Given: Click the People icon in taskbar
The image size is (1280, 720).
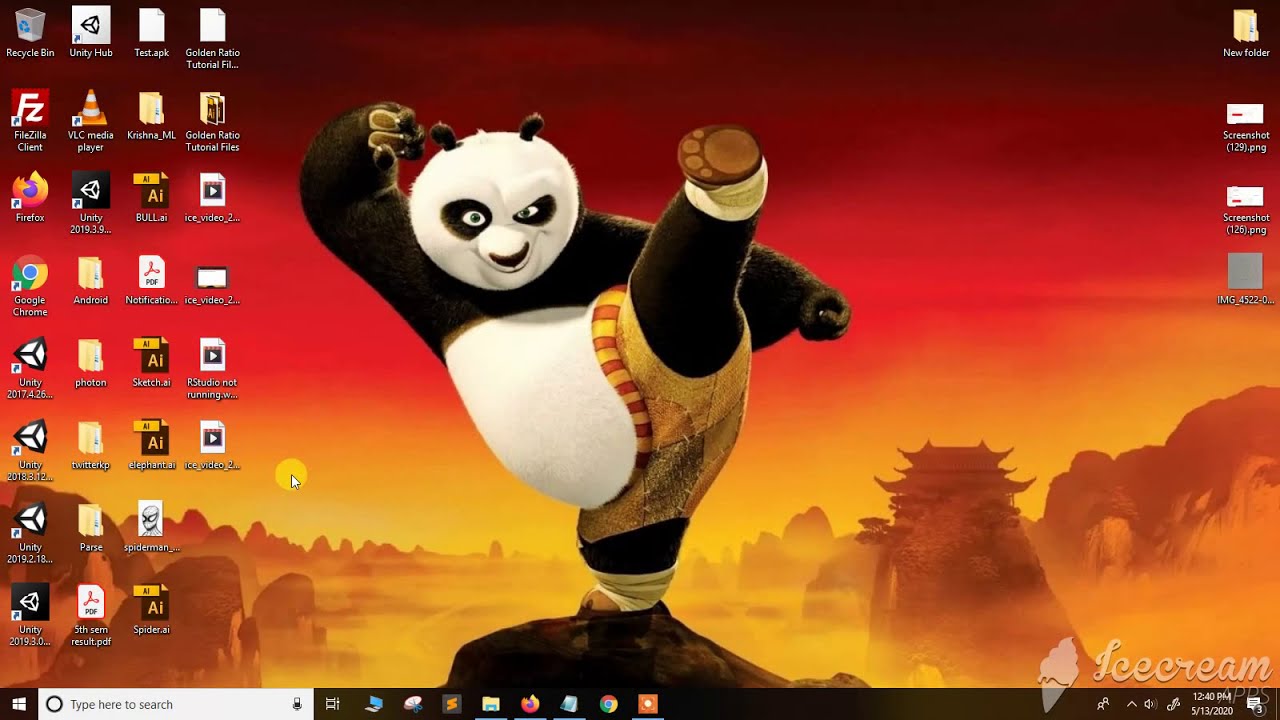Looking at the screenshot, I should coord(1103,704).
